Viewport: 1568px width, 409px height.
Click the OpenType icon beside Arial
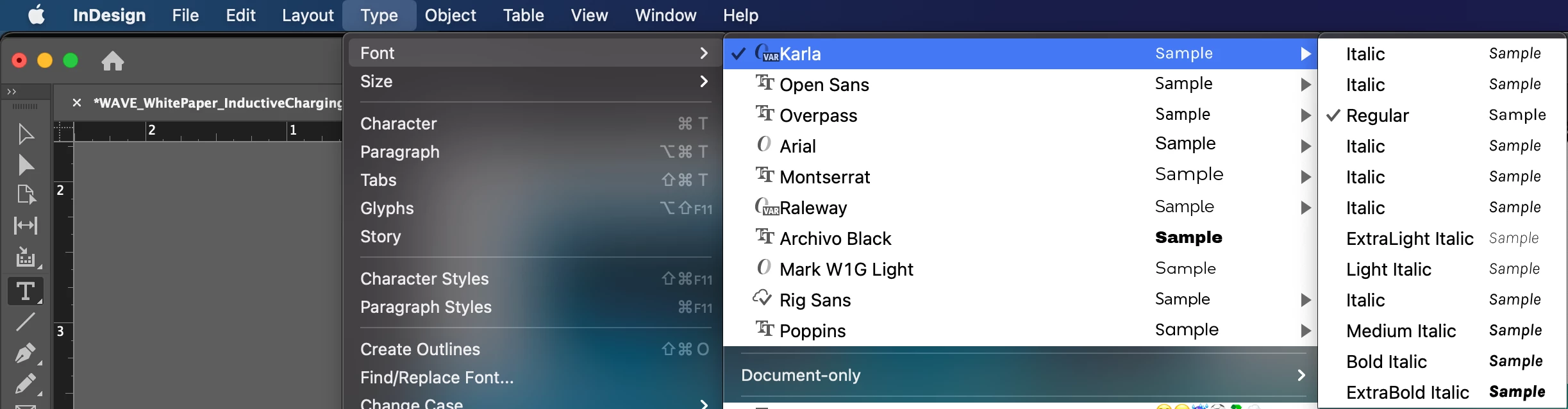point(763,144)
